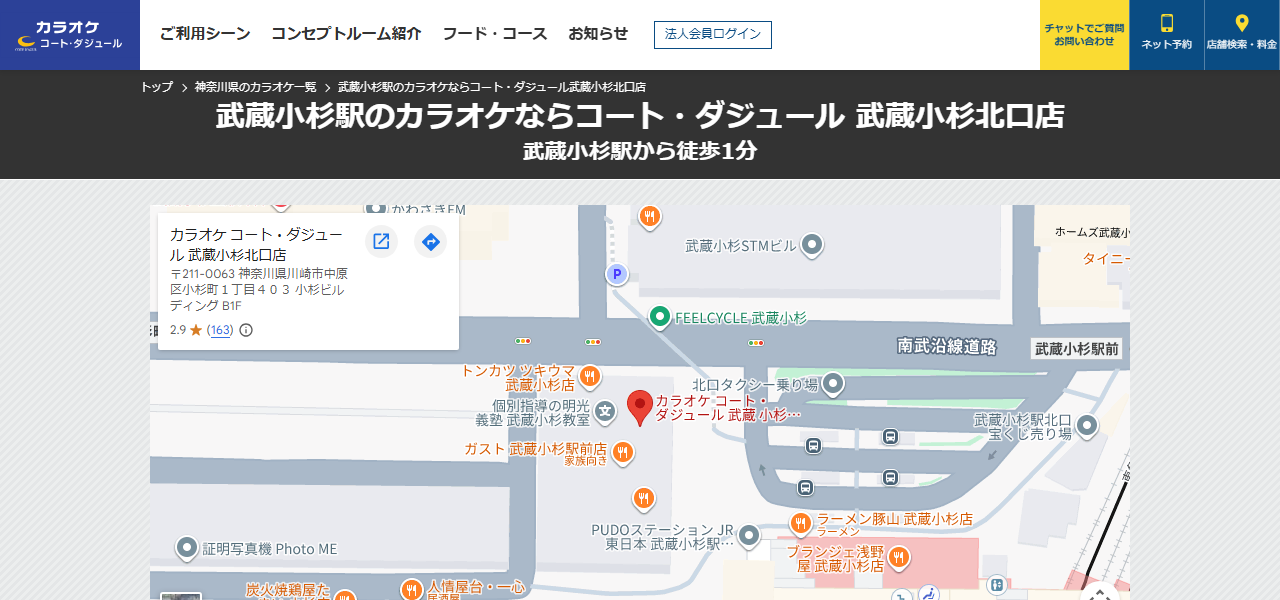Click the map directions arrow icon
This screenshot has height=600, width=1280.
pyautogui.click(x=430, y=241)
